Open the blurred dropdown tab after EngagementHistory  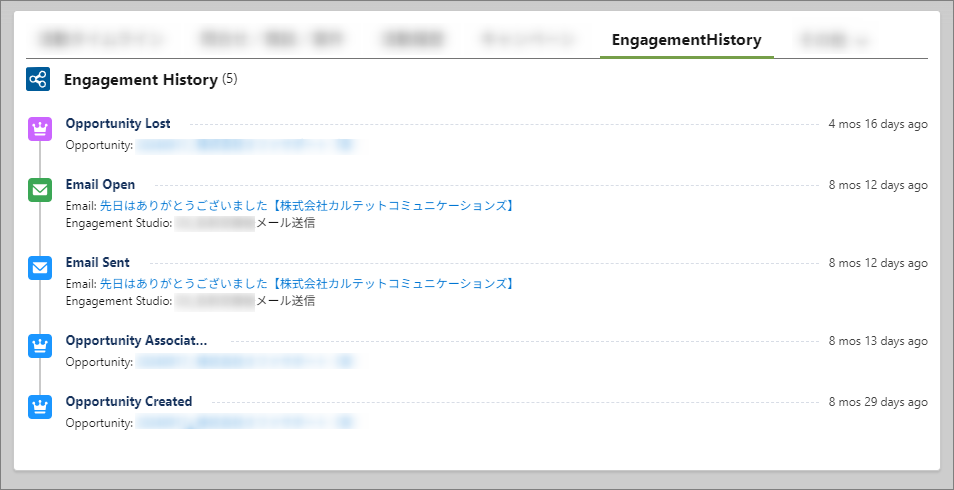click(x=832, y=41)
